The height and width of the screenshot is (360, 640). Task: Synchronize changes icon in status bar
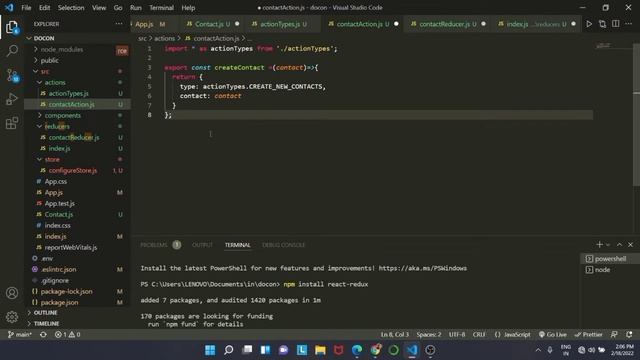pyautogui.click(x=43, y=334)
